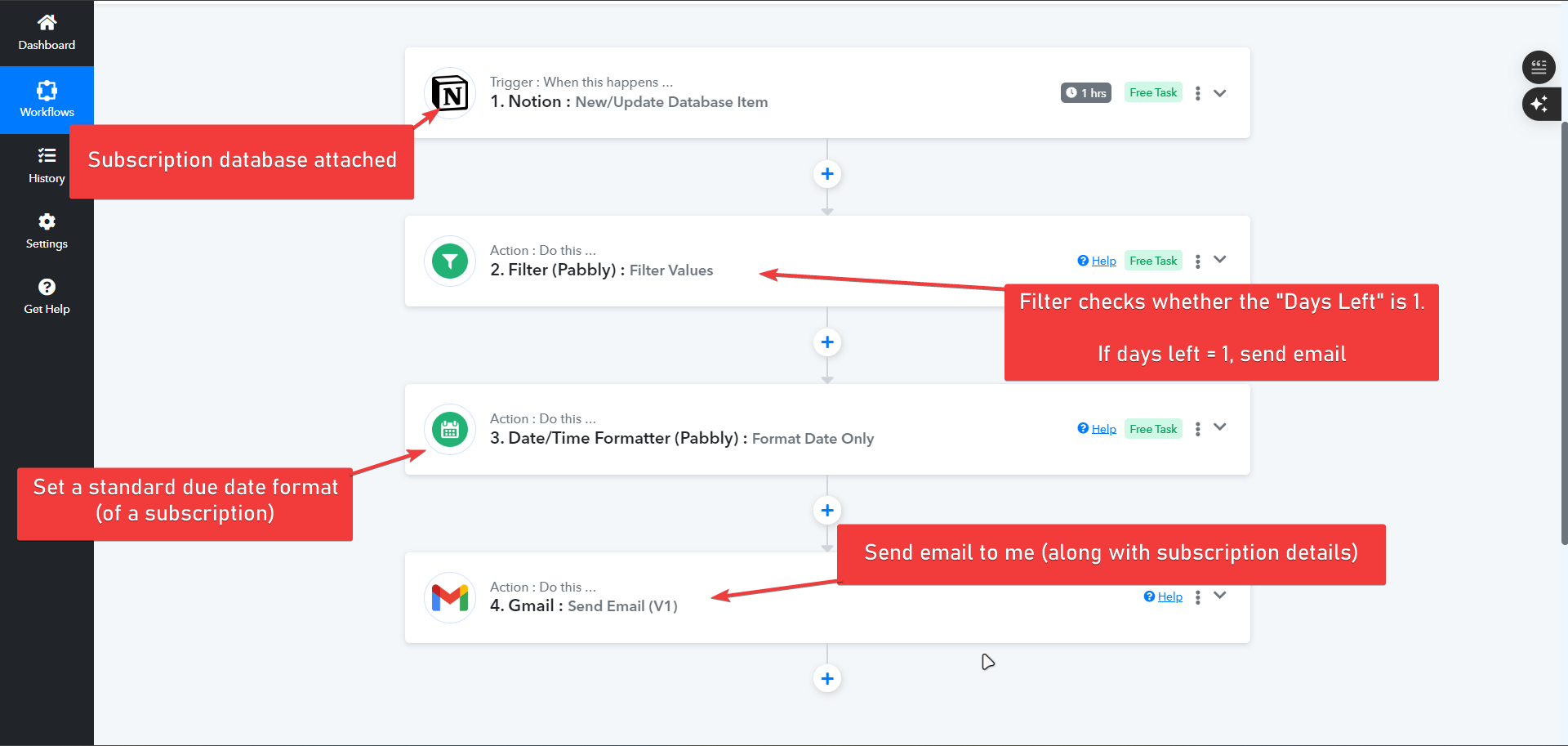Add a step after the Notion trigger
The height and width of the screenshot is (746, 1568).
[x=827, y=174]
